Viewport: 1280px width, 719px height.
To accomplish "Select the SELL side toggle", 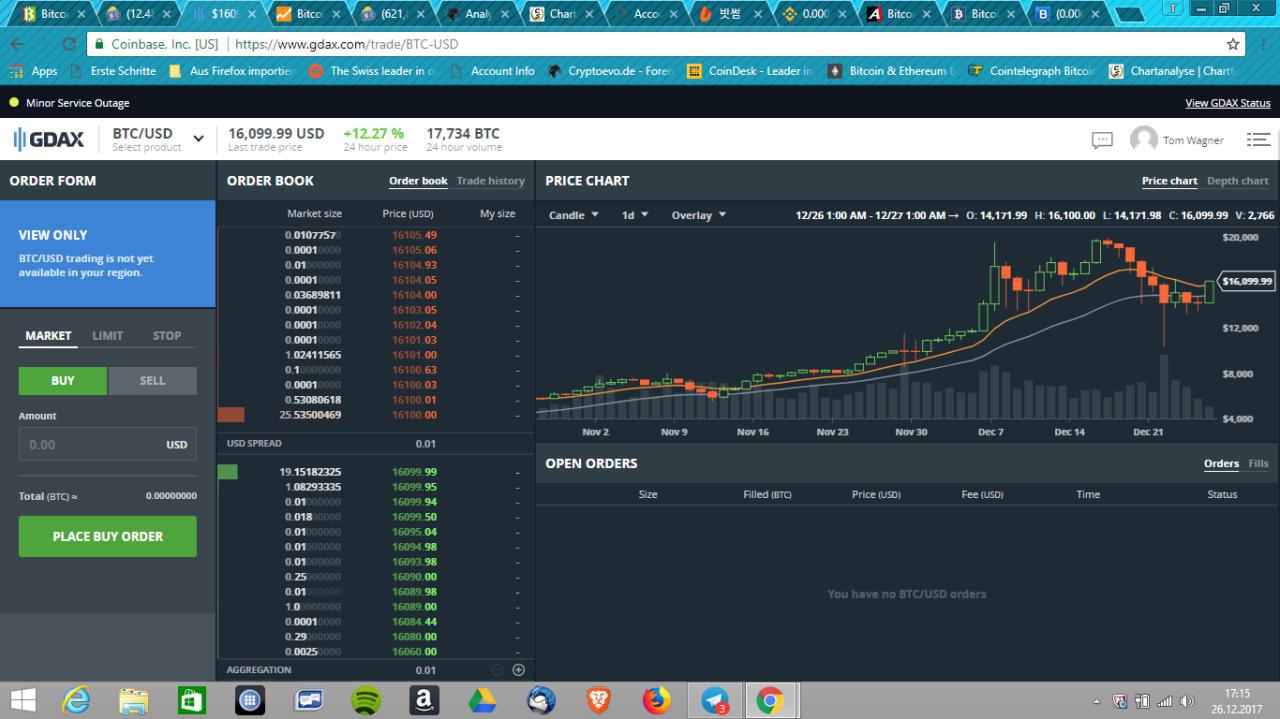I will 152,381.
